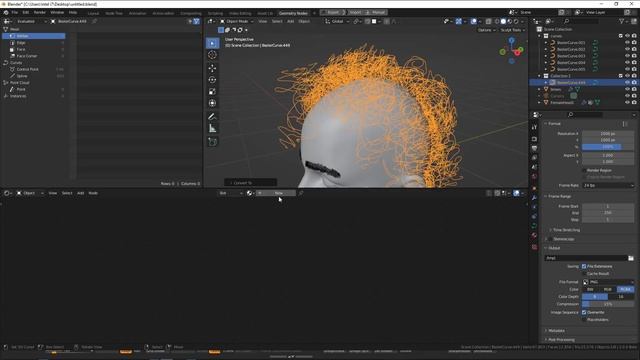The image size is (640, 360).
Task: Toggle the Overwrite checkbox
Action: (584, 312)
